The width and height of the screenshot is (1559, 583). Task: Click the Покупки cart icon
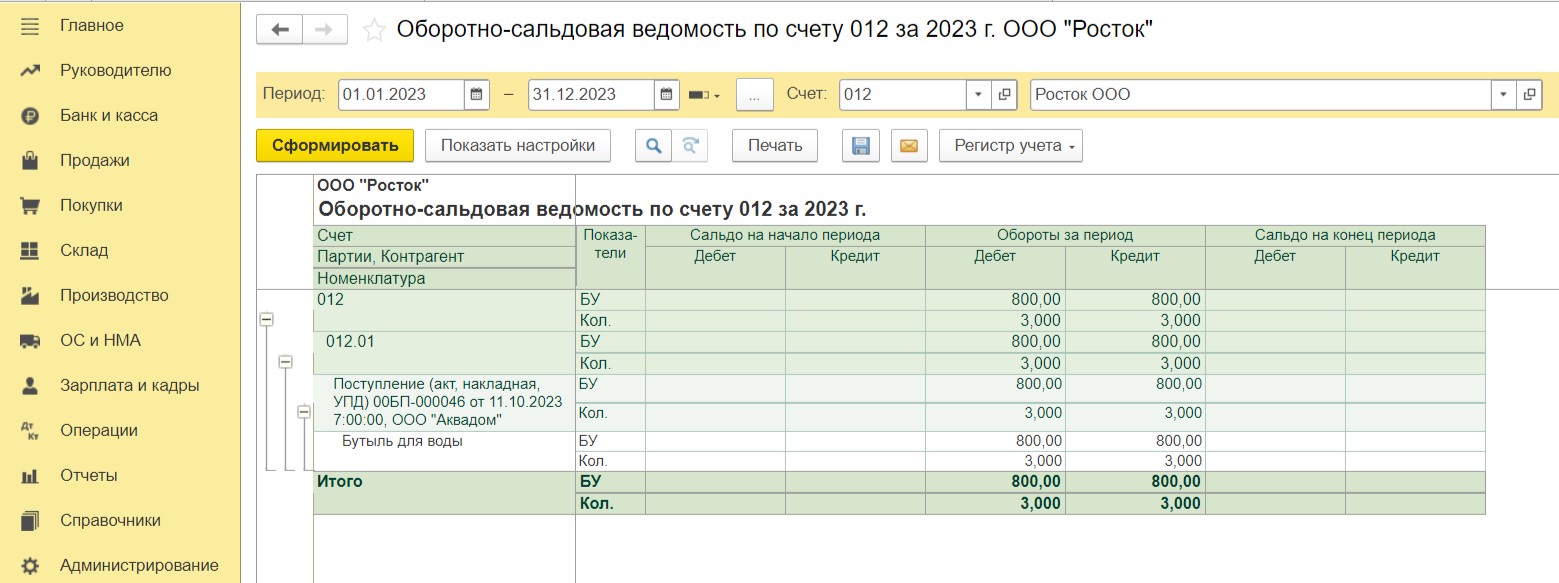(30, 206)
